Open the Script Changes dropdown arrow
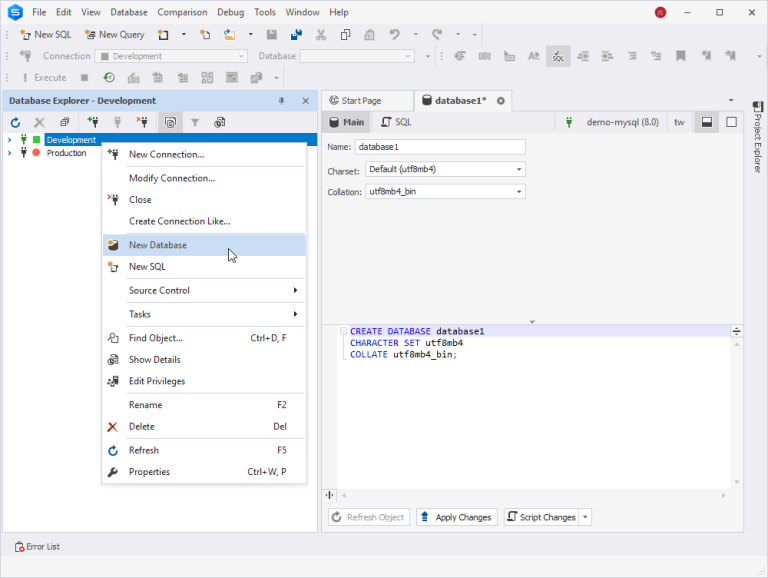 click(x=585, y=517)
